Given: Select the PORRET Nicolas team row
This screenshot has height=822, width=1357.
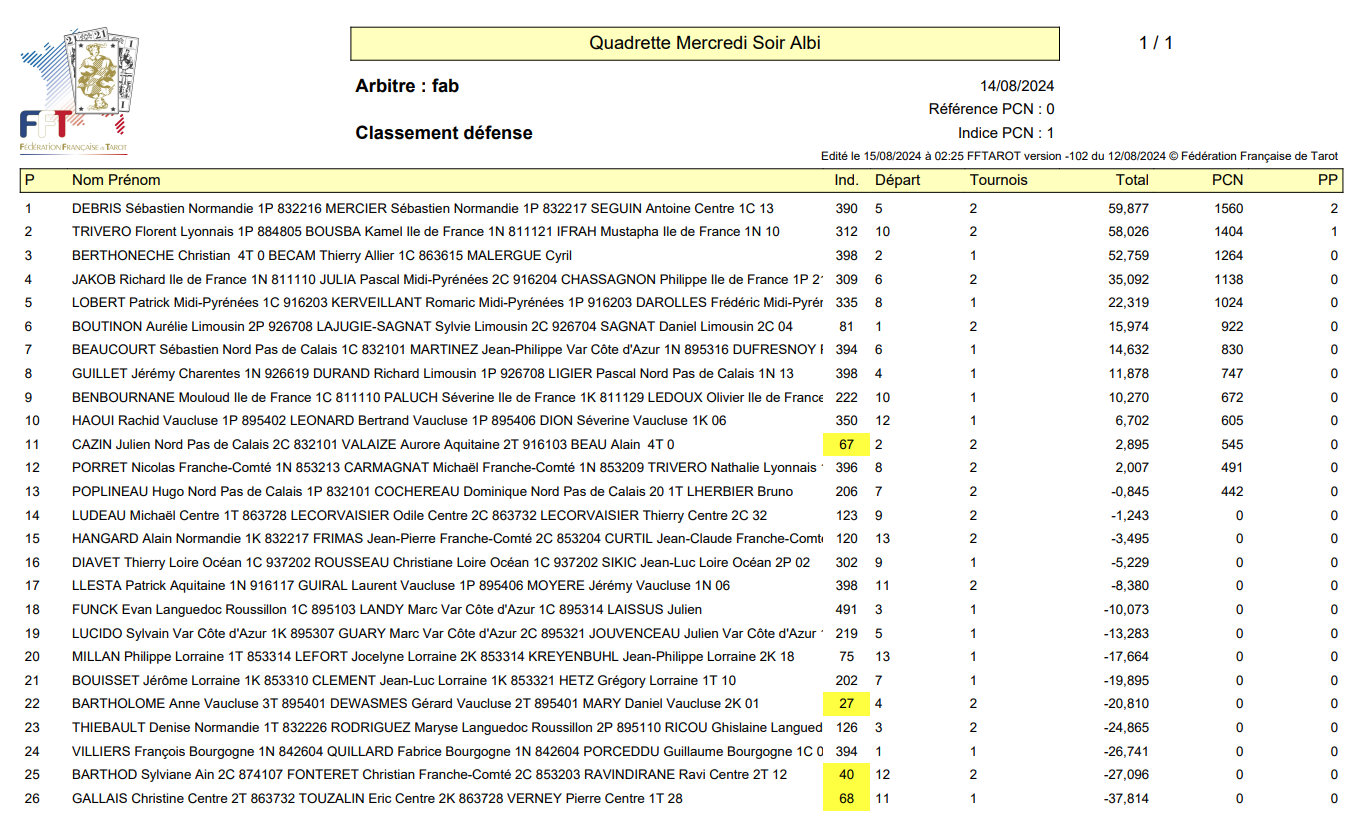Looking at the screenshot, I should tap(681, 468).
